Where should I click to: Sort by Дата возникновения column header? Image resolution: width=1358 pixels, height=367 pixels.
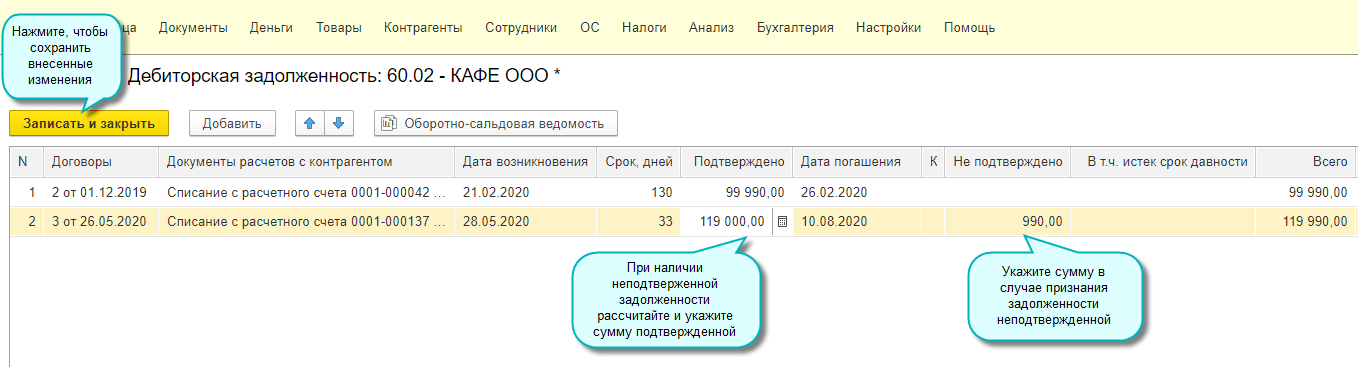tap(525, 161)
